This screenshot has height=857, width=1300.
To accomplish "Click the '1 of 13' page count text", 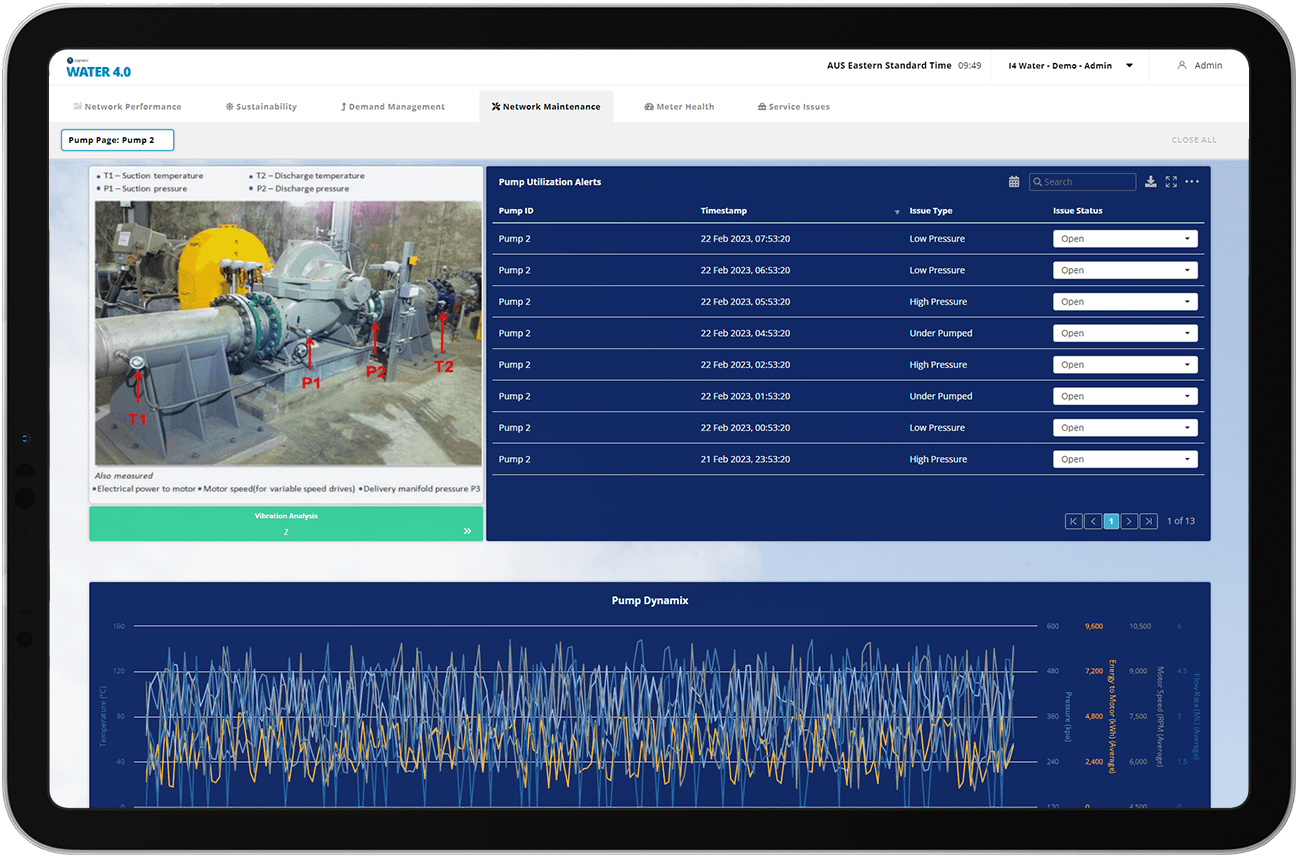I will click(1181, 521).
